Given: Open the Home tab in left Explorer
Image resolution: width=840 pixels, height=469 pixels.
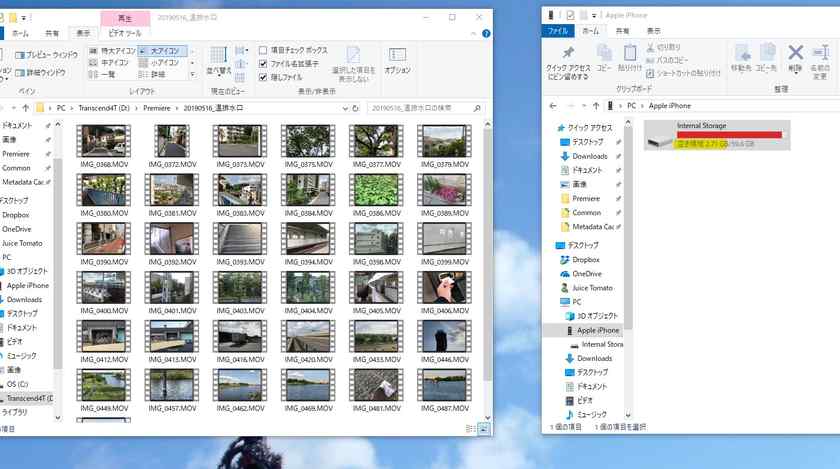Looking at the screenshot, I should (x=20, y=33).
